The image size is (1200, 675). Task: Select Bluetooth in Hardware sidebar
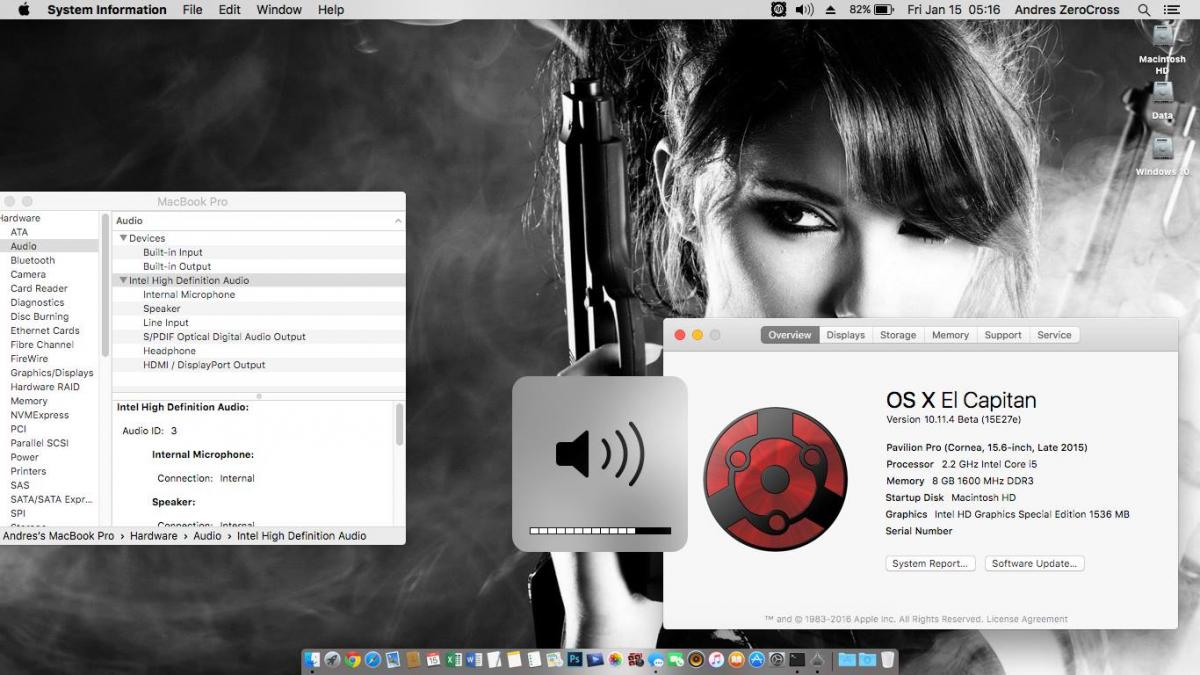(x=32, y=260)
